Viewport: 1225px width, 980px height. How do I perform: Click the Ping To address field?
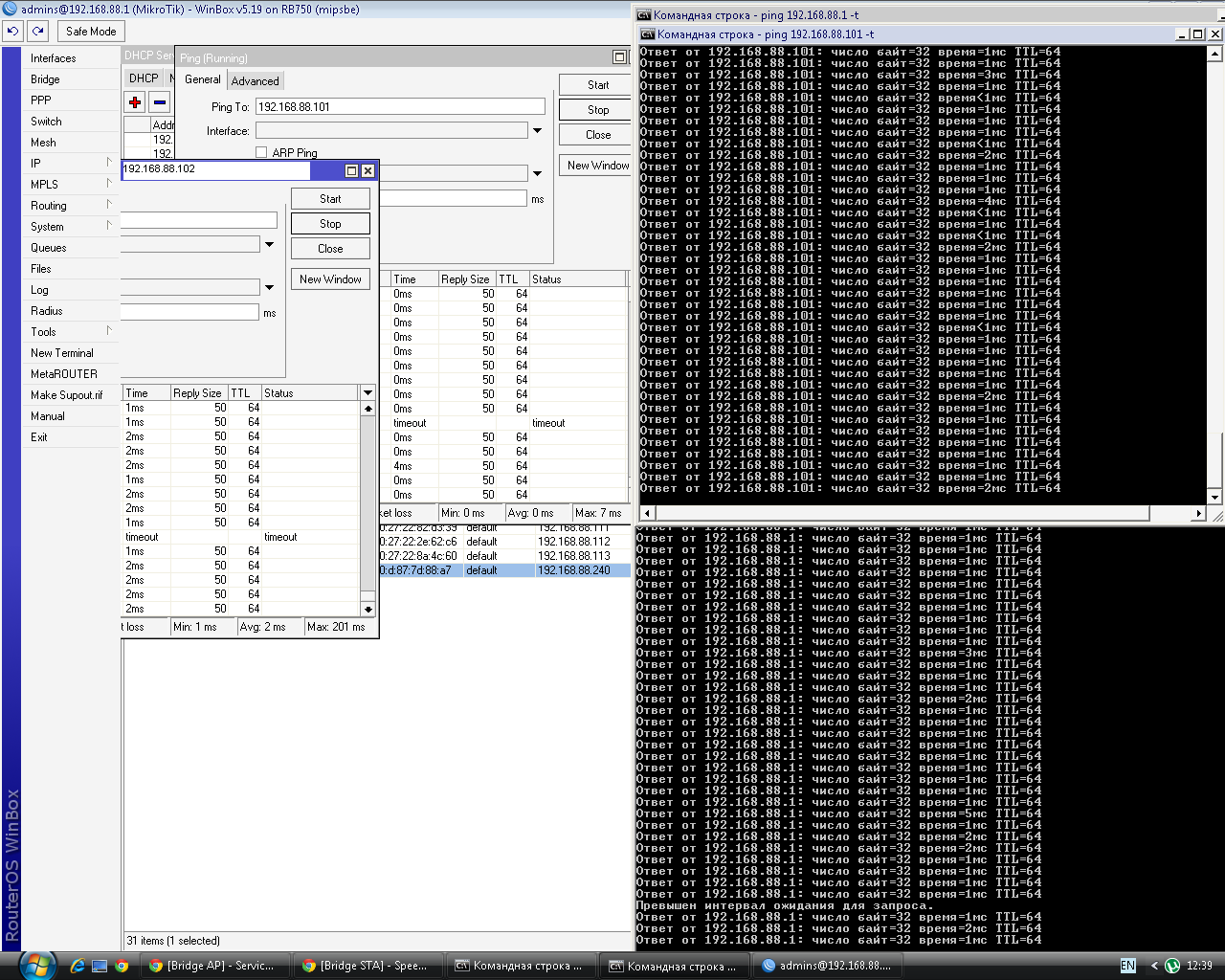[400, 107]
